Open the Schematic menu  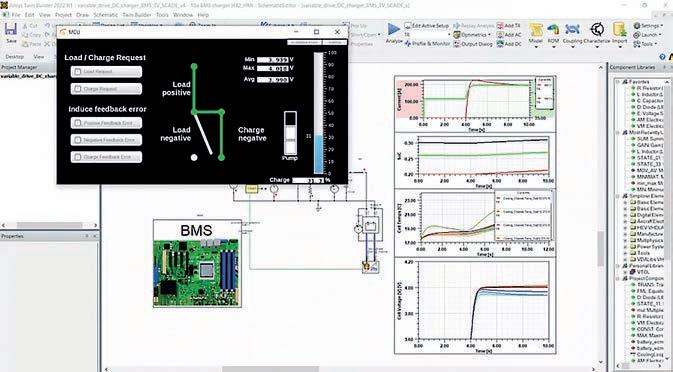pyautogui.click(x=106, y=15)
